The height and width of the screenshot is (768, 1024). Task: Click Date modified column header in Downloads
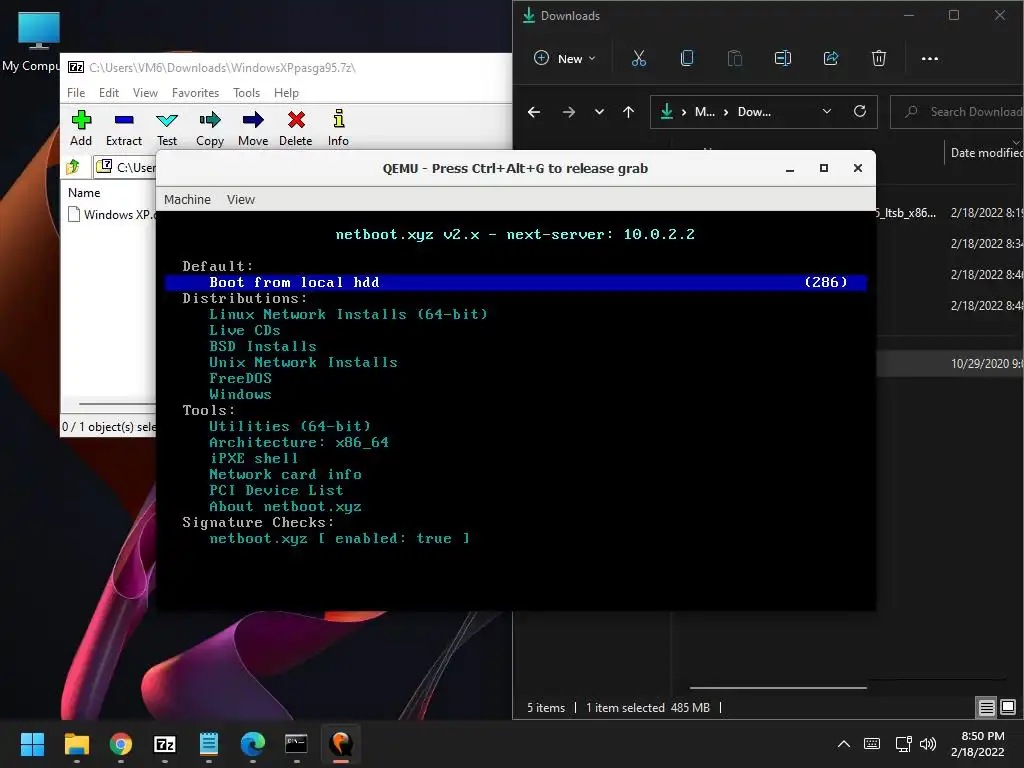point(986,153)
